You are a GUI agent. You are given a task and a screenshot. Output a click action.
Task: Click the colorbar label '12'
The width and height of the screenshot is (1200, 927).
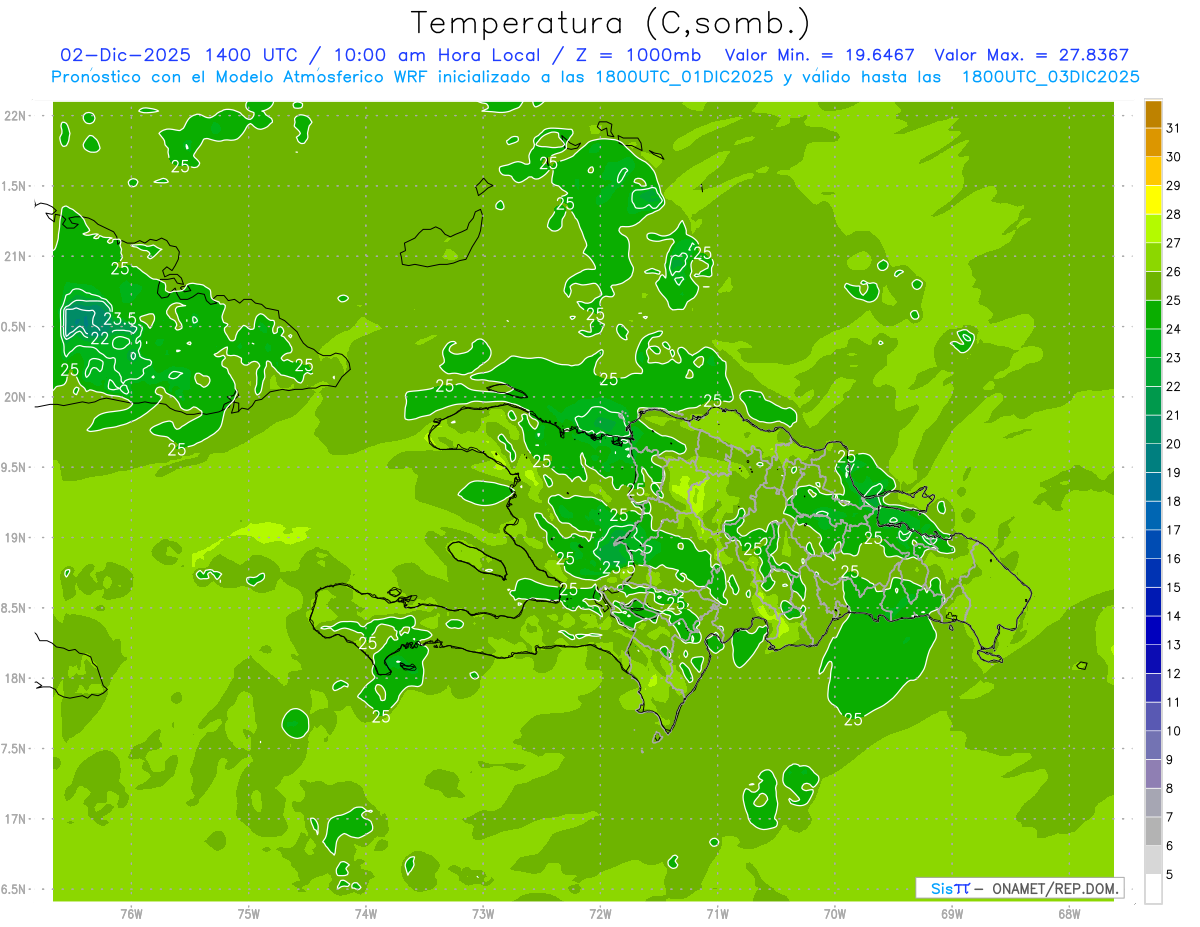1174,673
